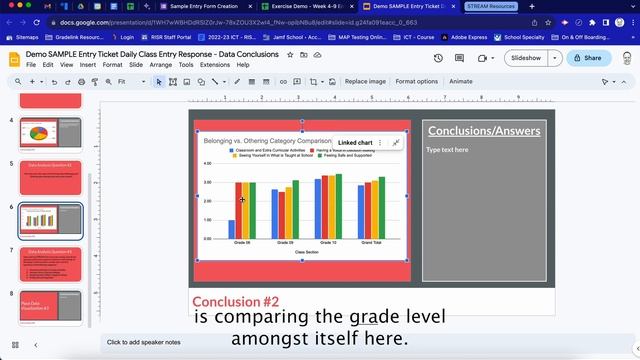Add a new slide plus button
This screenshot has height=360, width=640.
(32, 82)
